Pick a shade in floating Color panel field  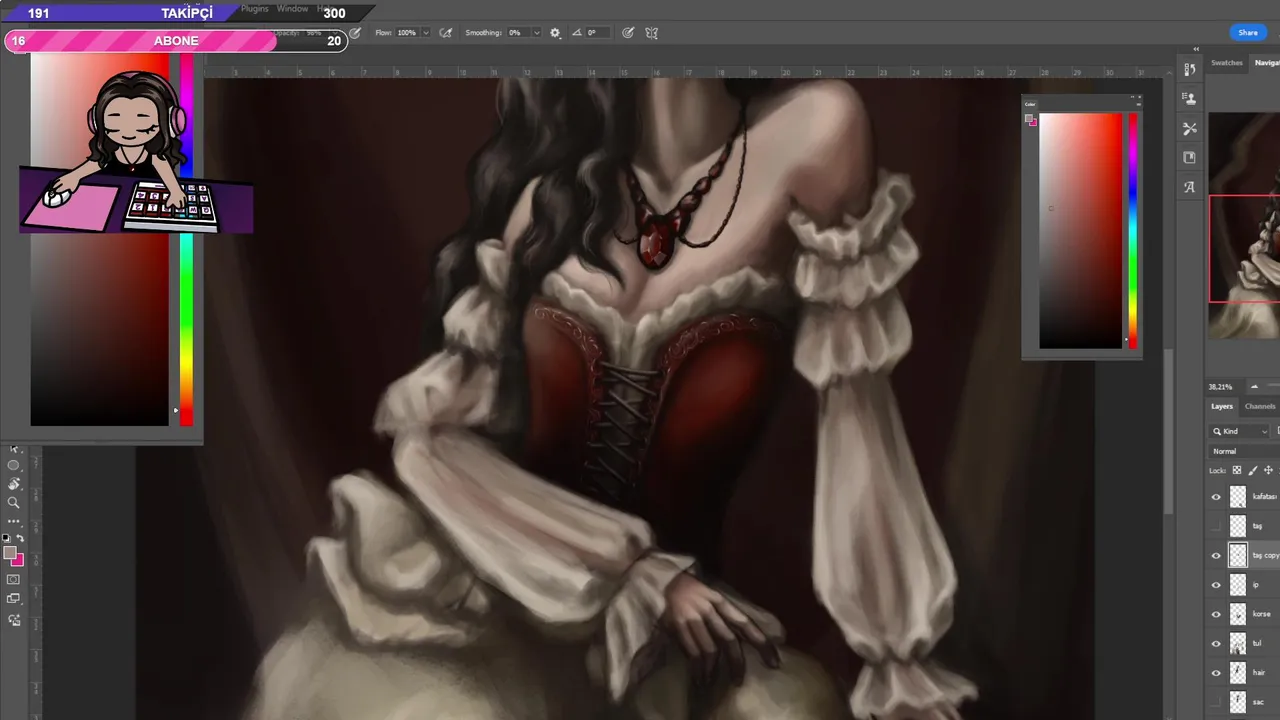[x=1081, y=231]
